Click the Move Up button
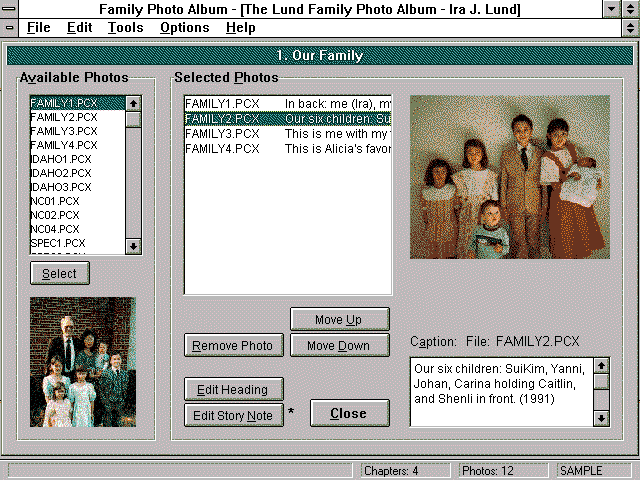Screen dimensions: 640x480 coord(338,320)
